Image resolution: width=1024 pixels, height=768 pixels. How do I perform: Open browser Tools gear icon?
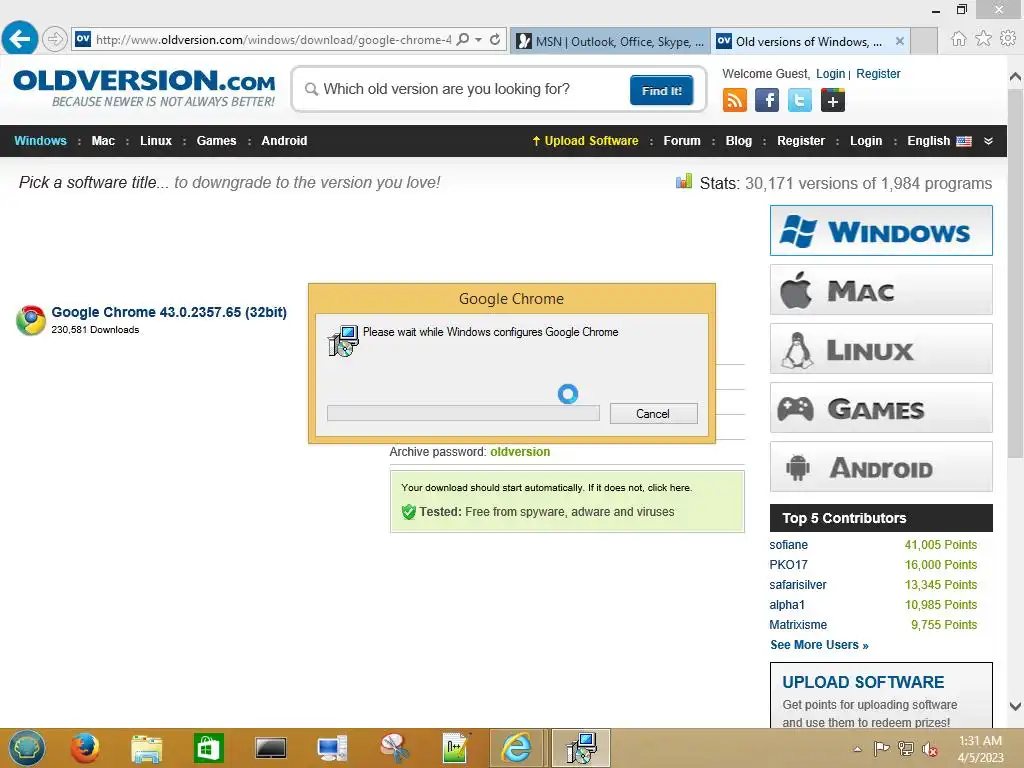1008,39
